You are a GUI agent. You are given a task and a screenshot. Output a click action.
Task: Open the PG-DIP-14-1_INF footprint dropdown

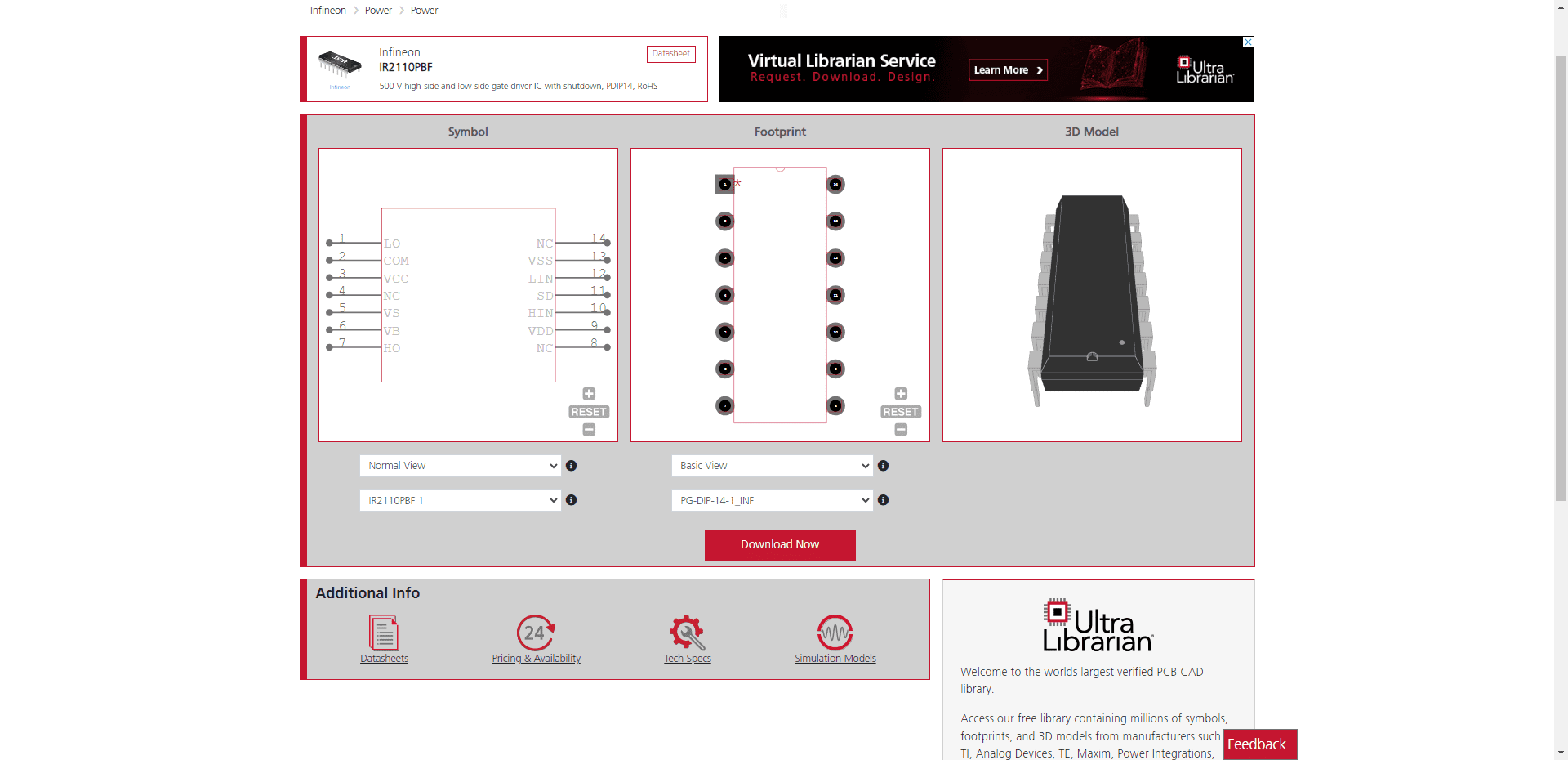[x=773, y=500]
